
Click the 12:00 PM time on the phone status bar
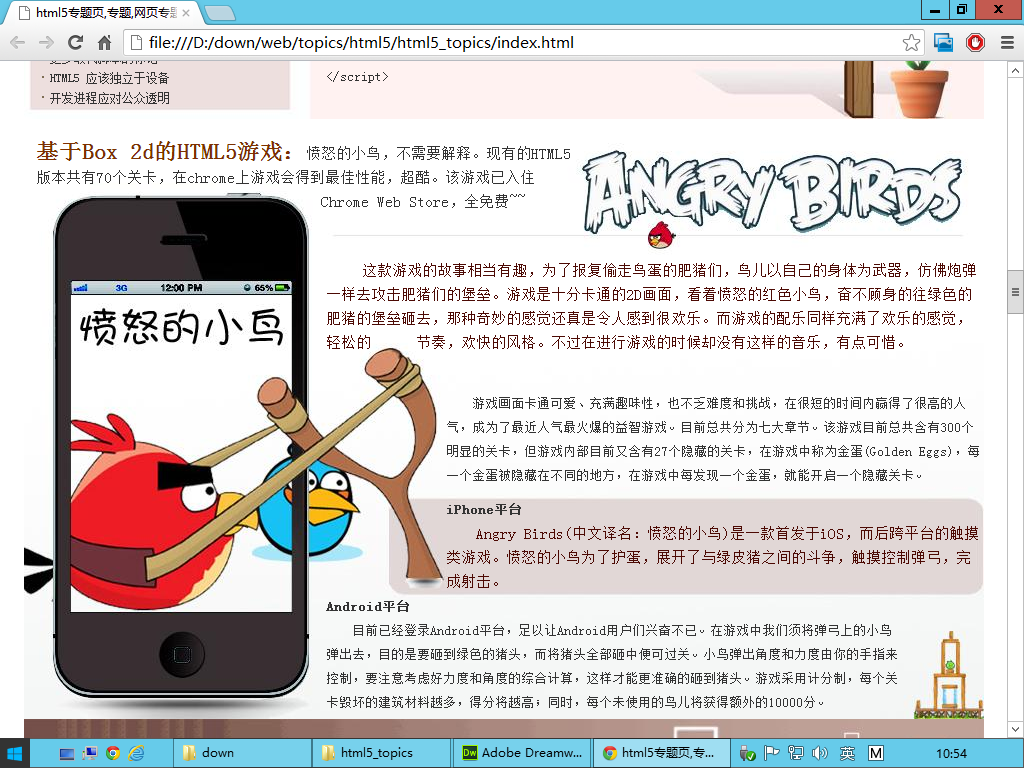point(181,287)
